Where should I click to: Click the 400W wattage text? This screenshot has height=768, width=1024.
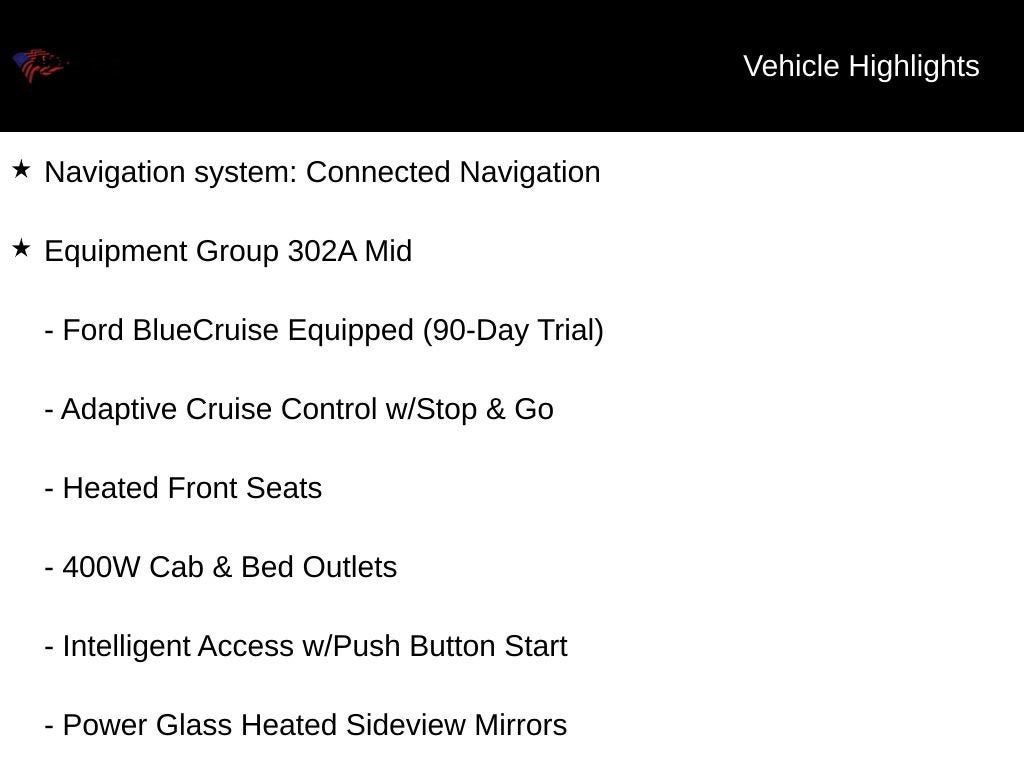101,567
